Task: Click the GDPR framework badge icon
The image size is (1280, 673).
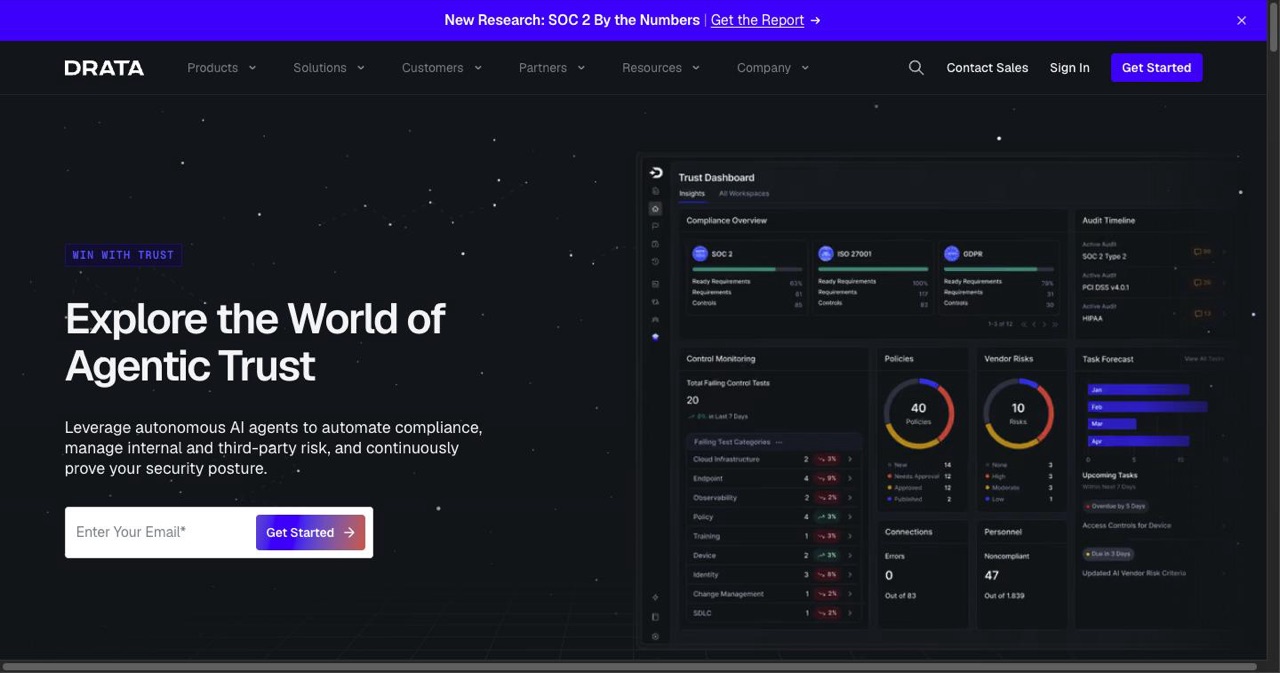Action: tap(952, 254)
